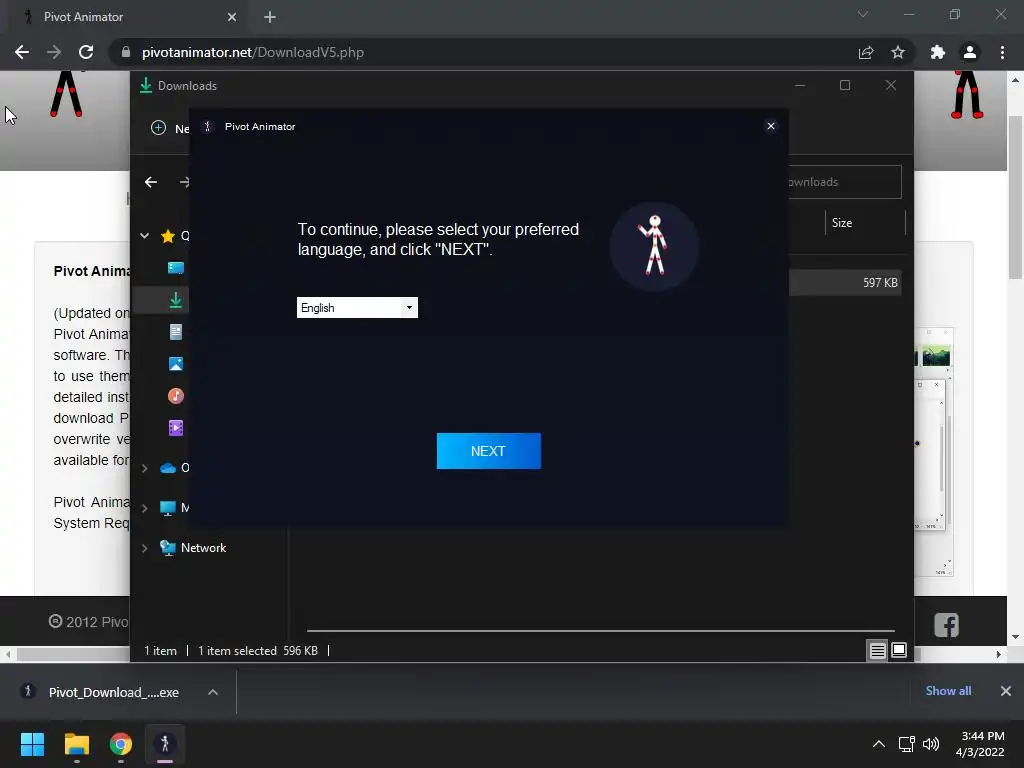The image size is (1024, 768).
Task: Expand download options chevron for Pivot_Download
Action: point(213,692)
